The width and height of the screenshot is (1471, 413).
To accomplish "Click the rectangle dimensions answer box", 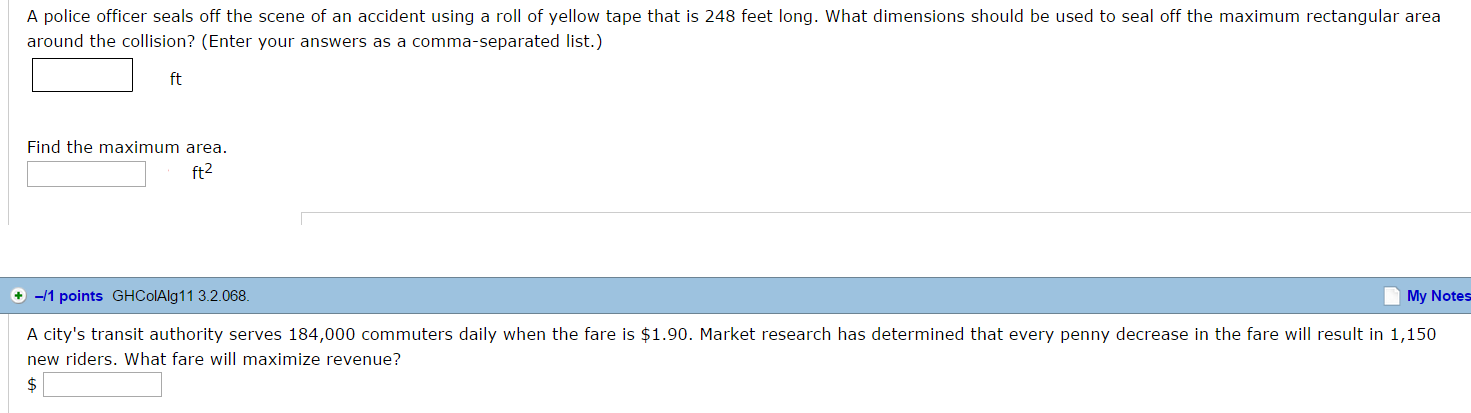I will [82, 75].
